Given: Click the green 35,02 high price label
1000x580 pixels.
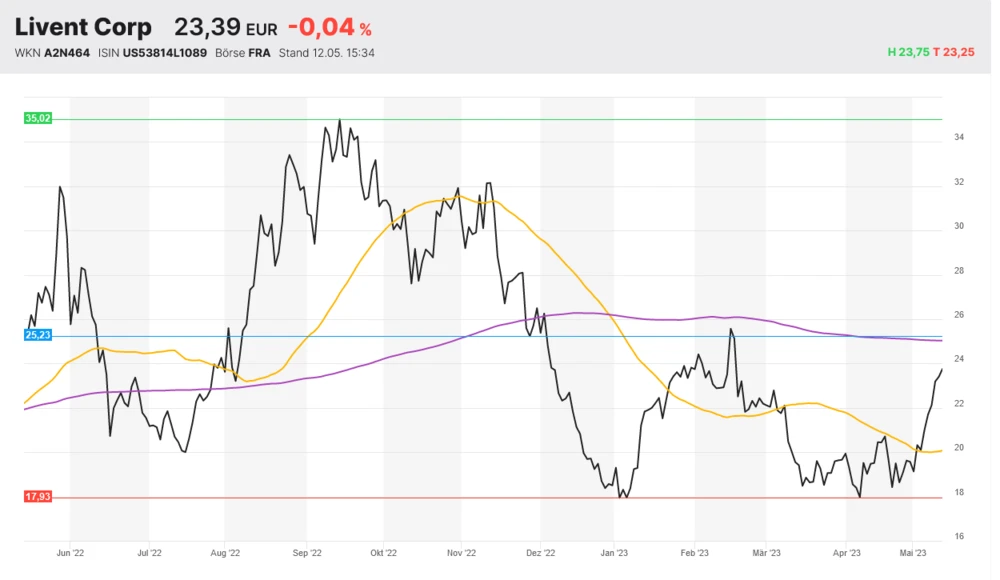Looking at the screenshot, I should [x=37, y=118].
